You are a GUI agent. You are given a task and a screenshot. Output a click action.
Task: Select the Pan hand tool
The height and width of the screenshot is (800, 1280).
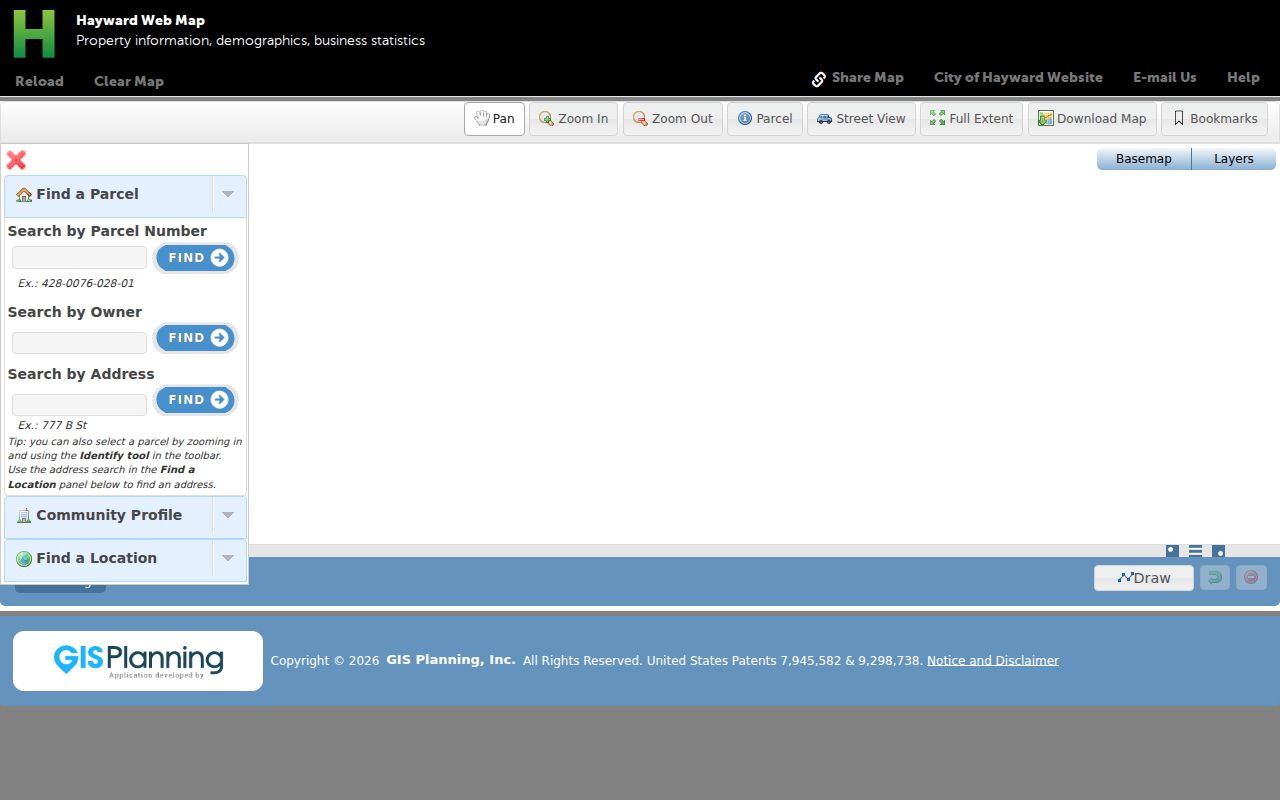coord(494,119)
